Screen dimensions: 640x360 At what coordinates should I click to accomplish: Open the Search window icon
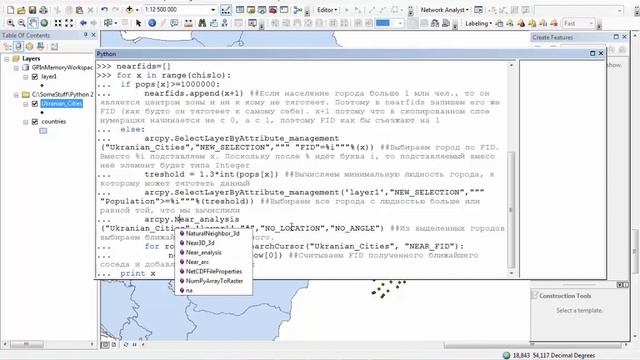pos(262,10)
